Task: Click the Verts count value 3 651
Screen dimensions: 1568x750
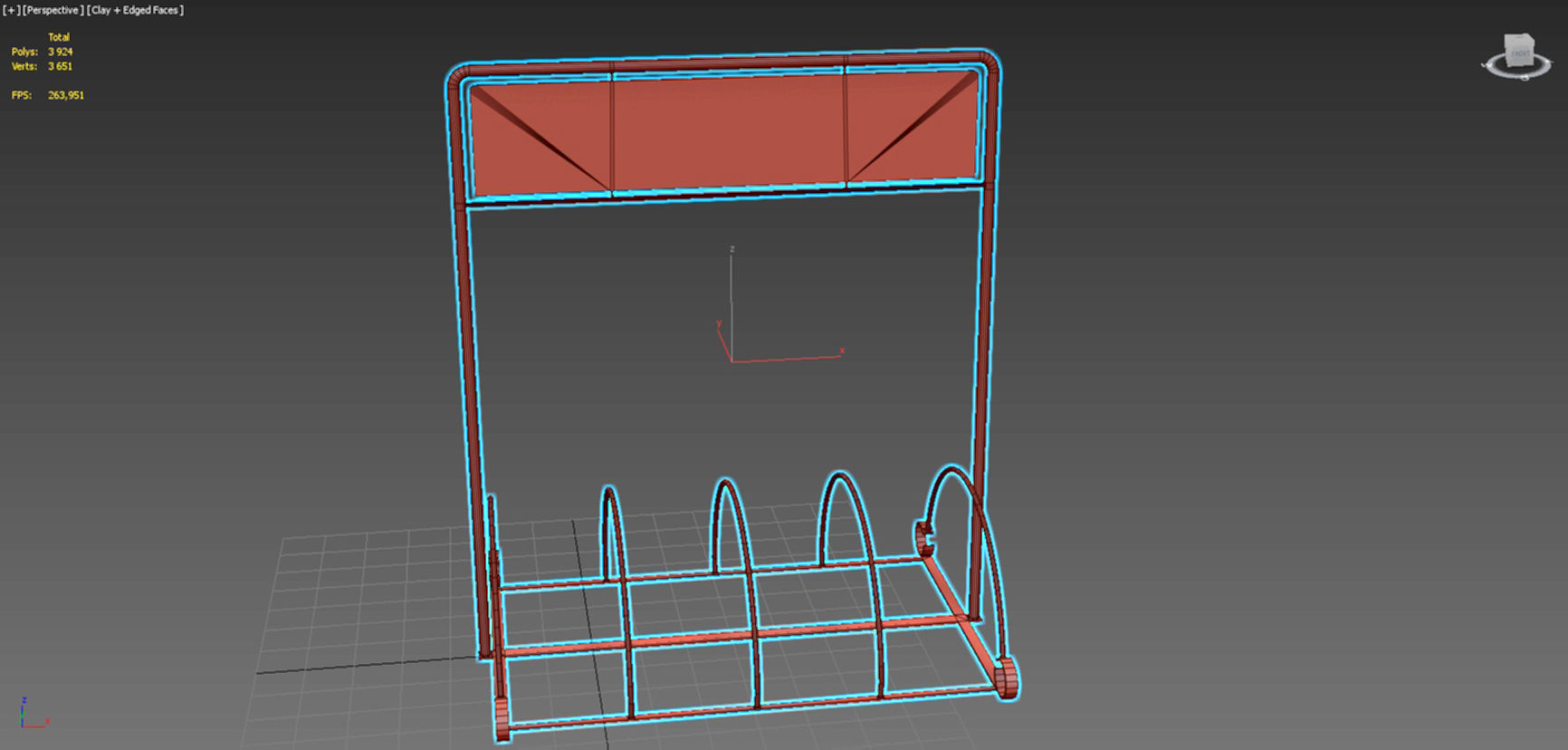Action: (x=61, y=66)
